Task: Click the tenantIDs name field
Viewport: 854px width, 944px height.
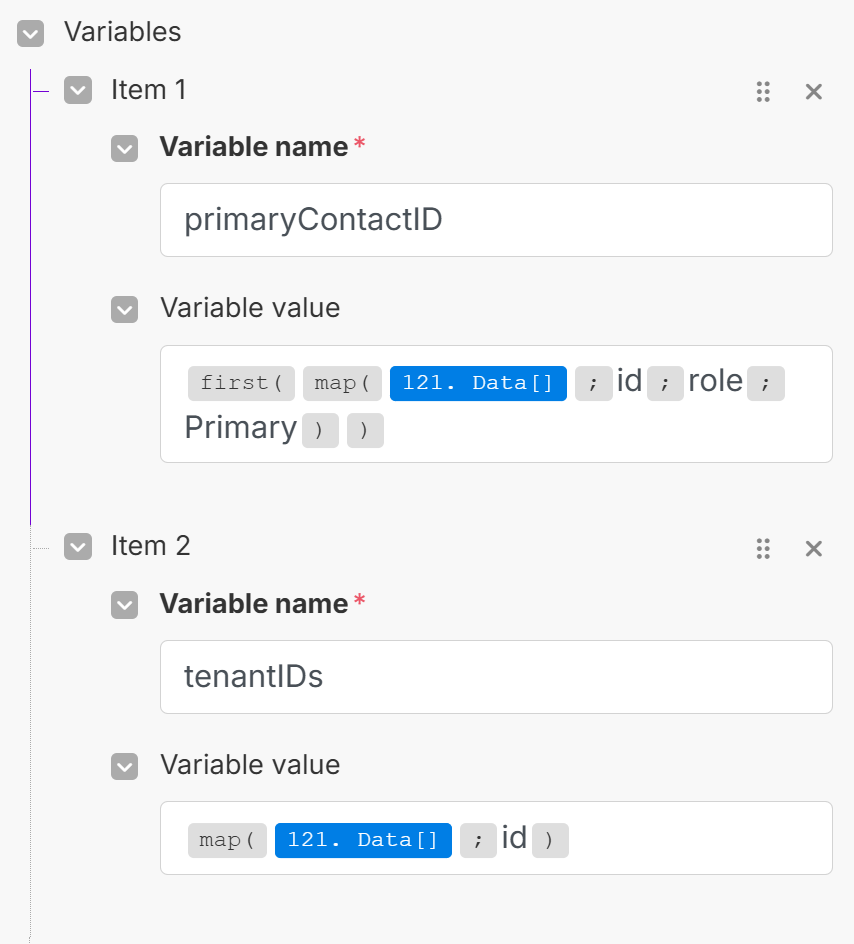Action: [496, 677]
